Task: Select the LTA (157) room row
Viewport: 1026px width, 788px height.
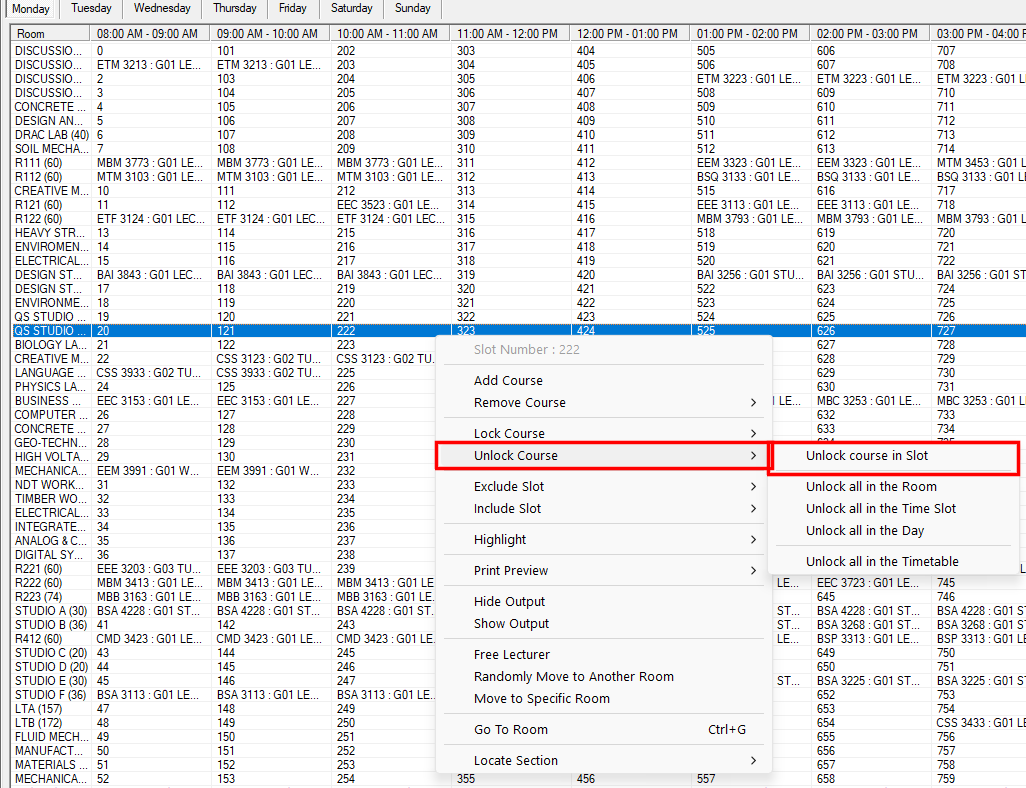Action: (52, 709)
